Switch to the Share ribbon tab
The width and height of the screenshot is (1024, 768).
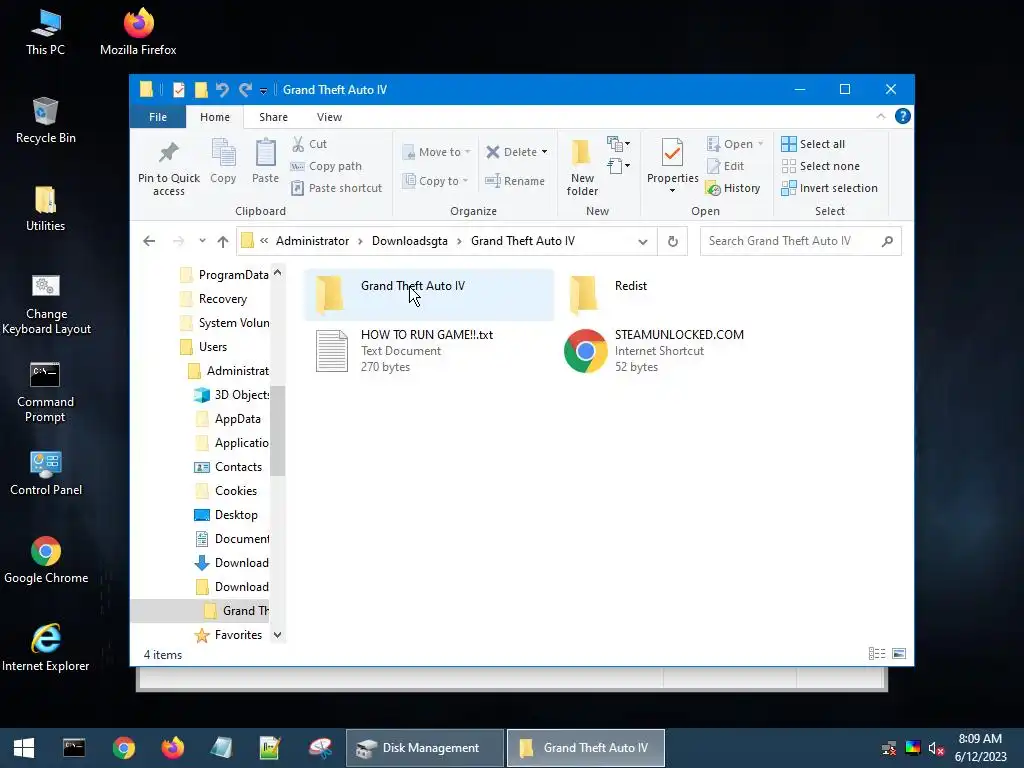coord(273,117)
